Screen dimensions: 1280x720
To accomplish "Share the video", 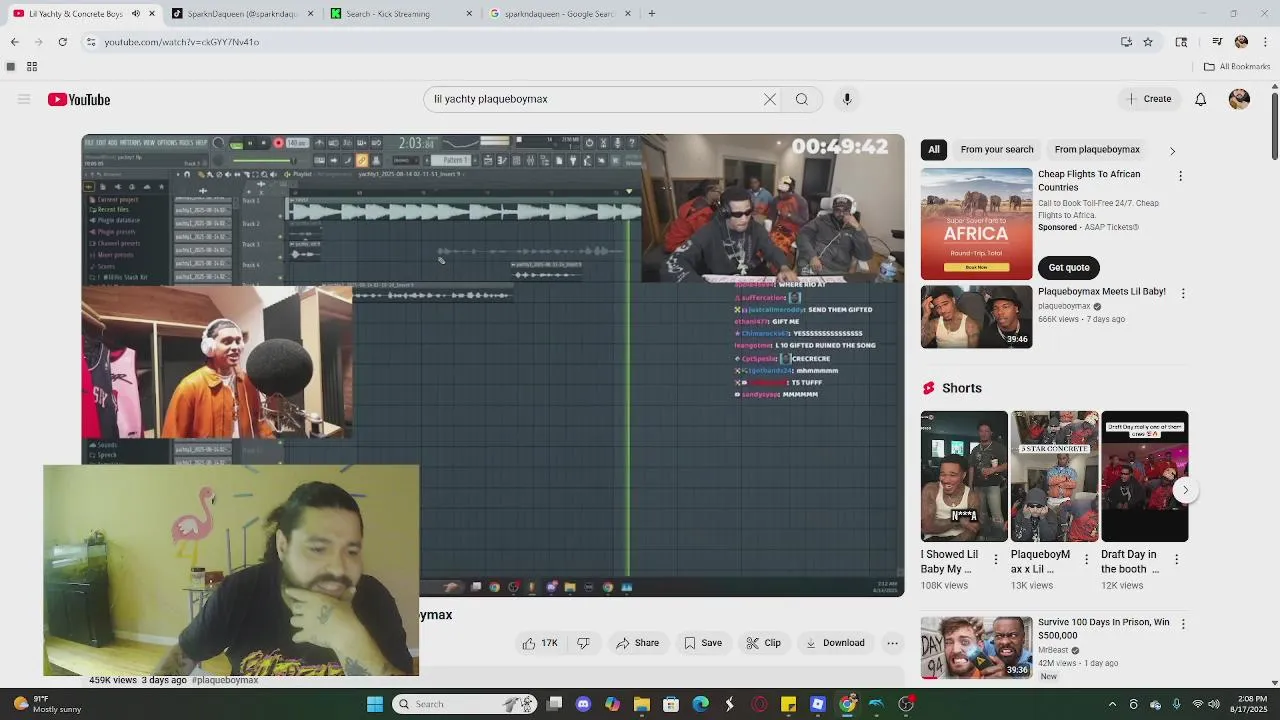I will [x=637, y=643].
